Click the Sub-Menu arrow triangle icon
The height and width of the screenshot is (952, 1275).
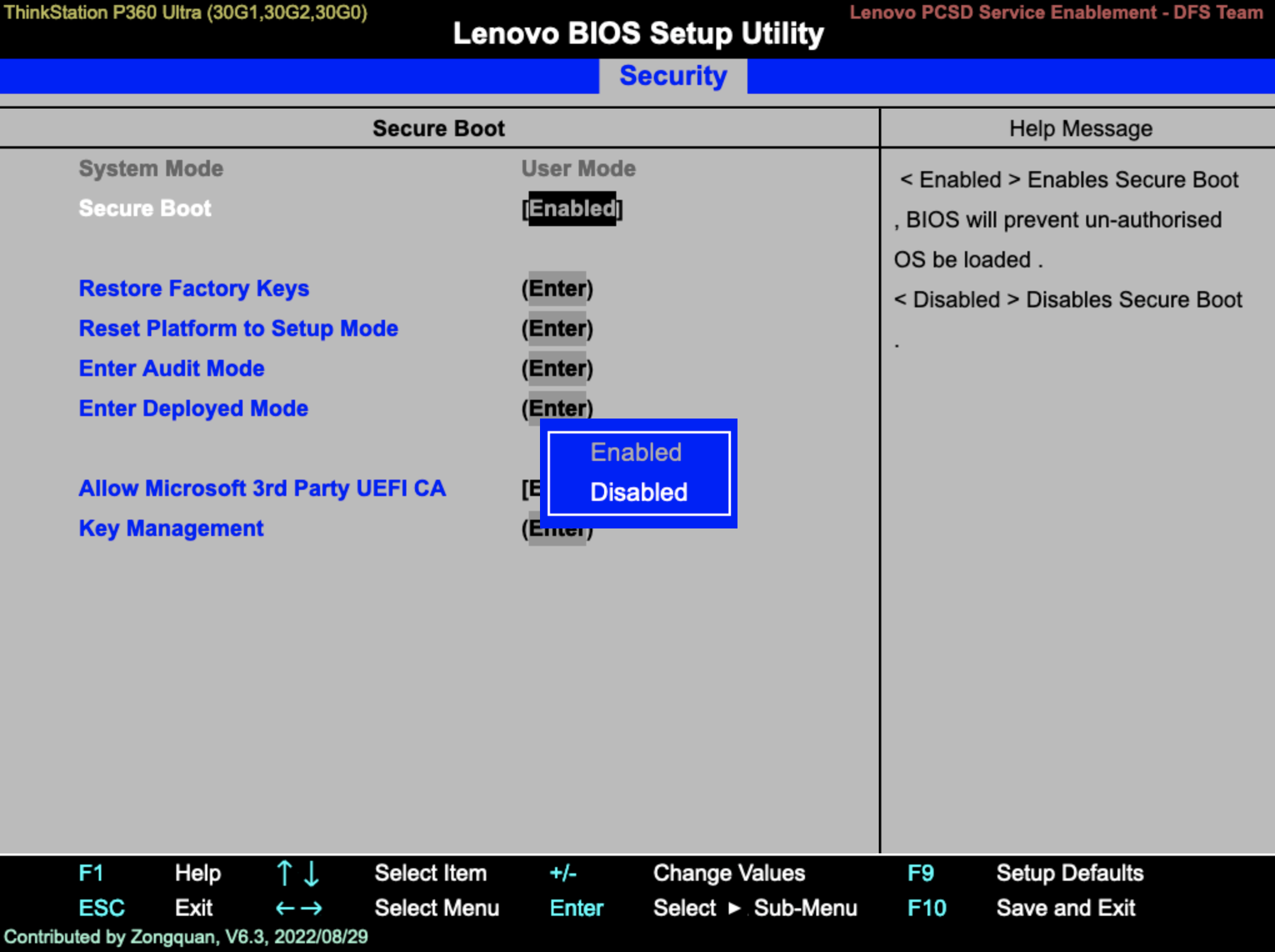pyautogui.click(x=734, y=908)
